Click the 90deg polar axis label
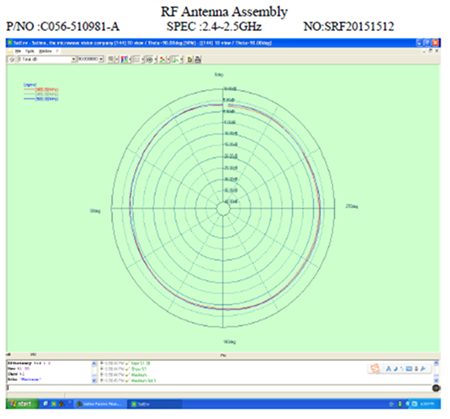 pyautogui.click(x=95, y=211)
